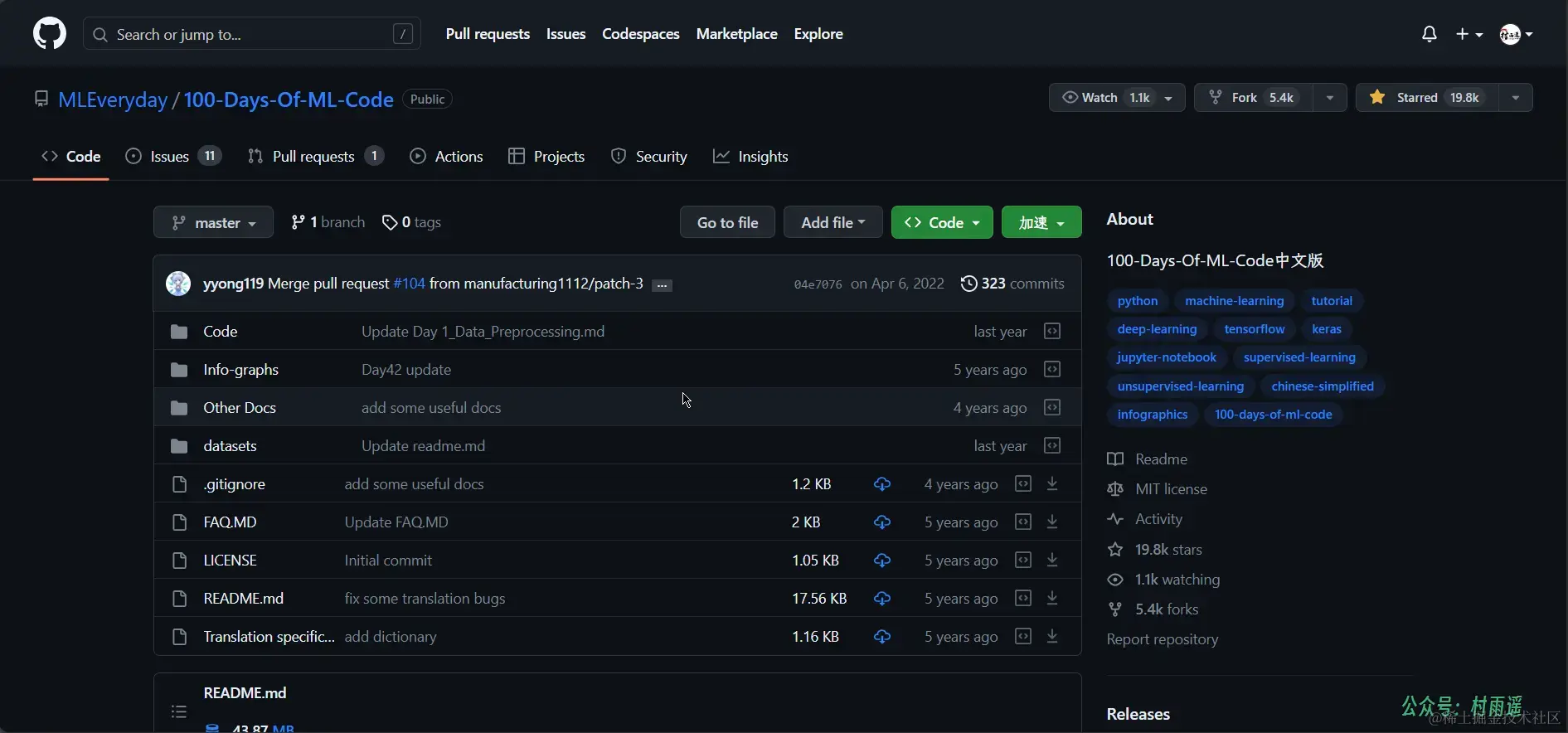This screenshot has height=733, width=1568.
Task: Open the 0 tags link
Action: point(411,222)
